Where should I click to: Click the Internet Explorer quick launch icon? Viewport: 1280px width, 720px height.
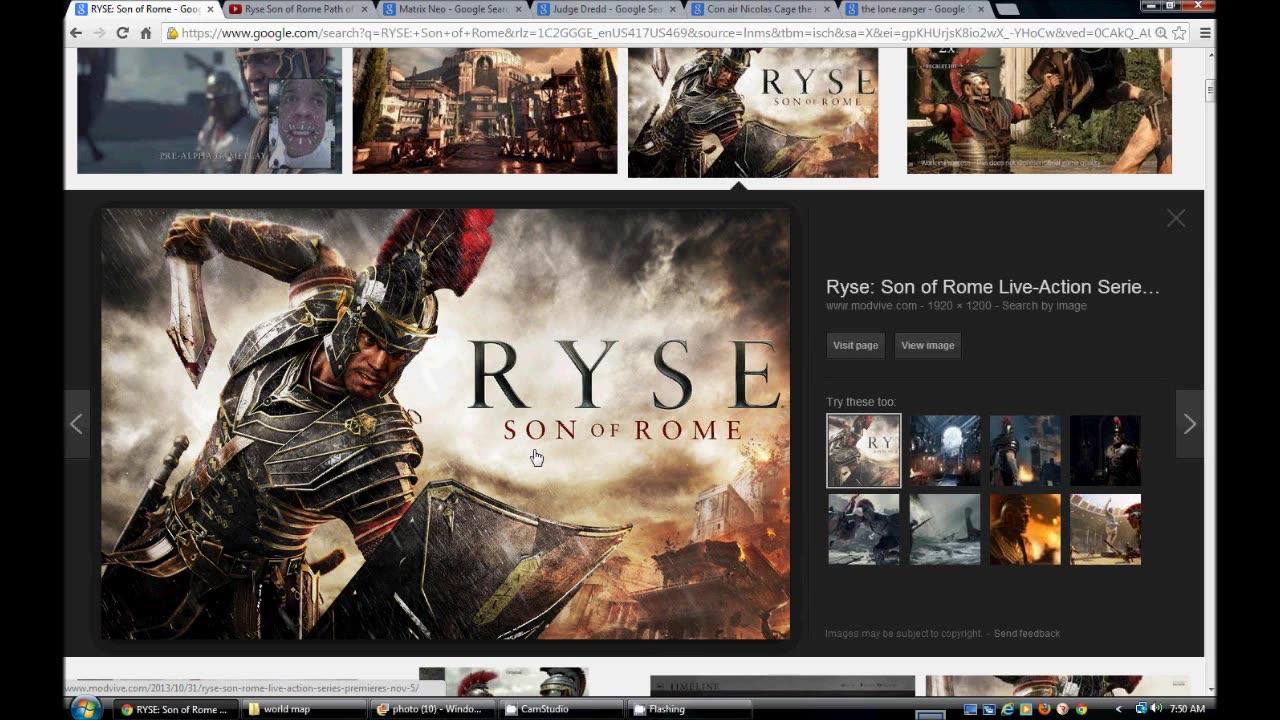click(1007, 709)
